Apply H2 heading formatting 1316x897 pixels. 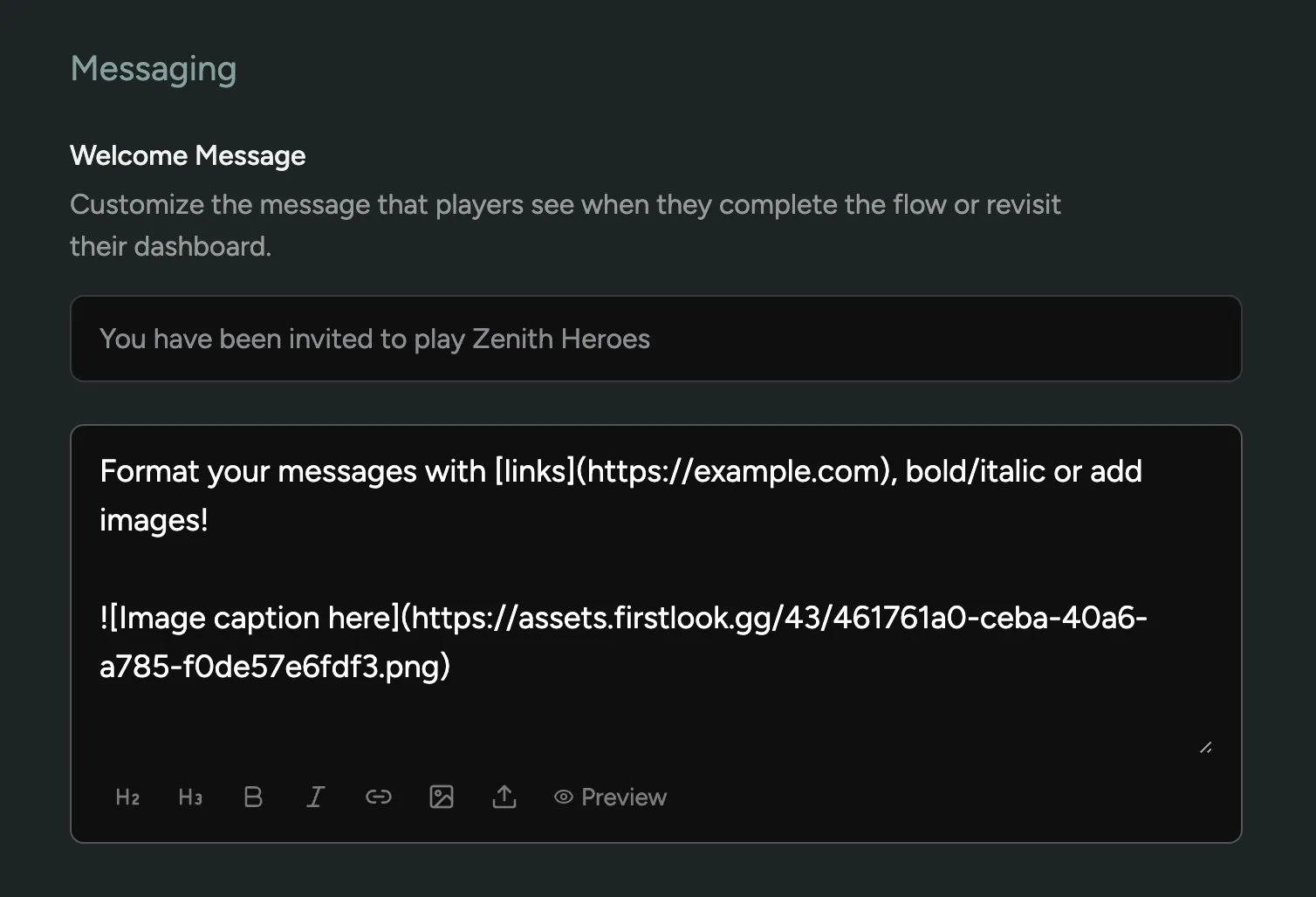tap(127, 797)
